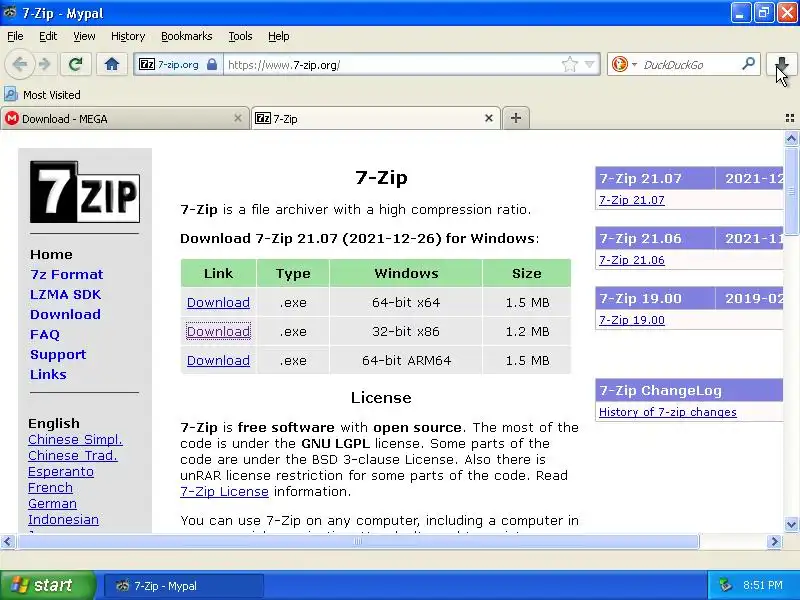This screenshot has width=800, height=600.
Task: Click the 8:51 PM clock
Action: (x=763, y=585)
